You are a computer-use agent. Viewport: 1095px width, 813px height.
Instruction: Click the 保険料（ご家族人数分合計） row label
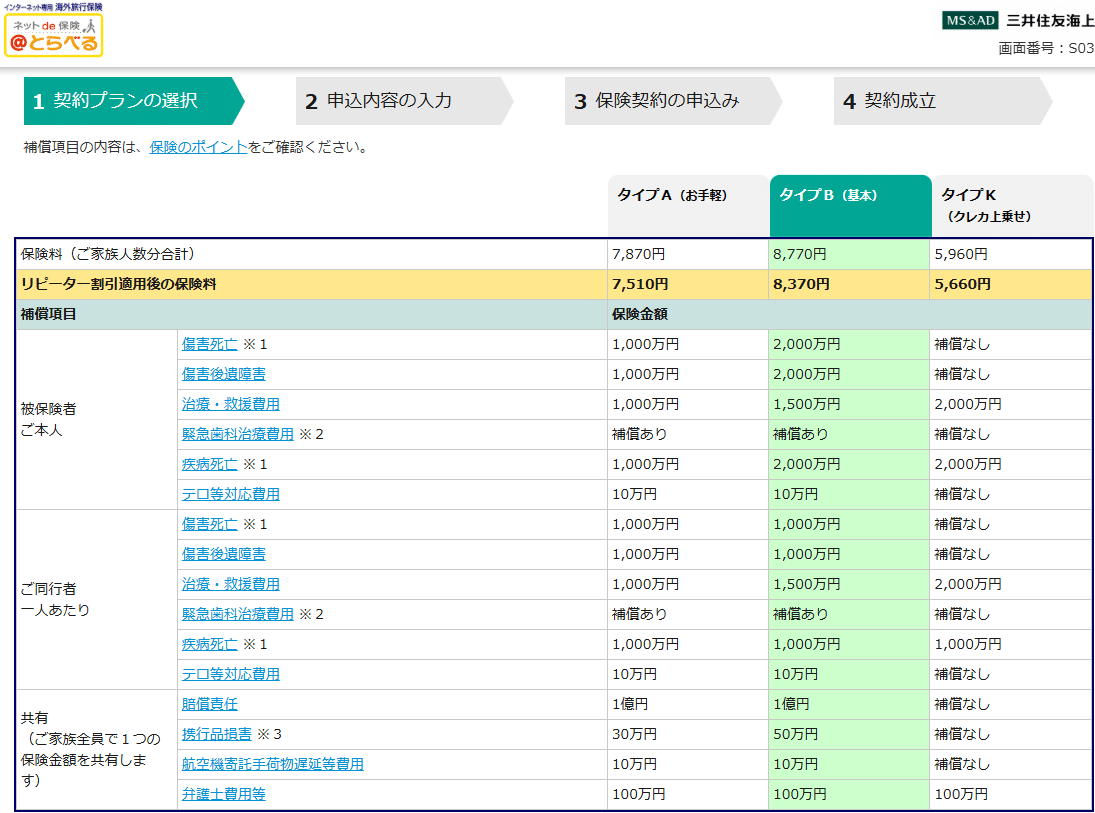click(108, 254)
